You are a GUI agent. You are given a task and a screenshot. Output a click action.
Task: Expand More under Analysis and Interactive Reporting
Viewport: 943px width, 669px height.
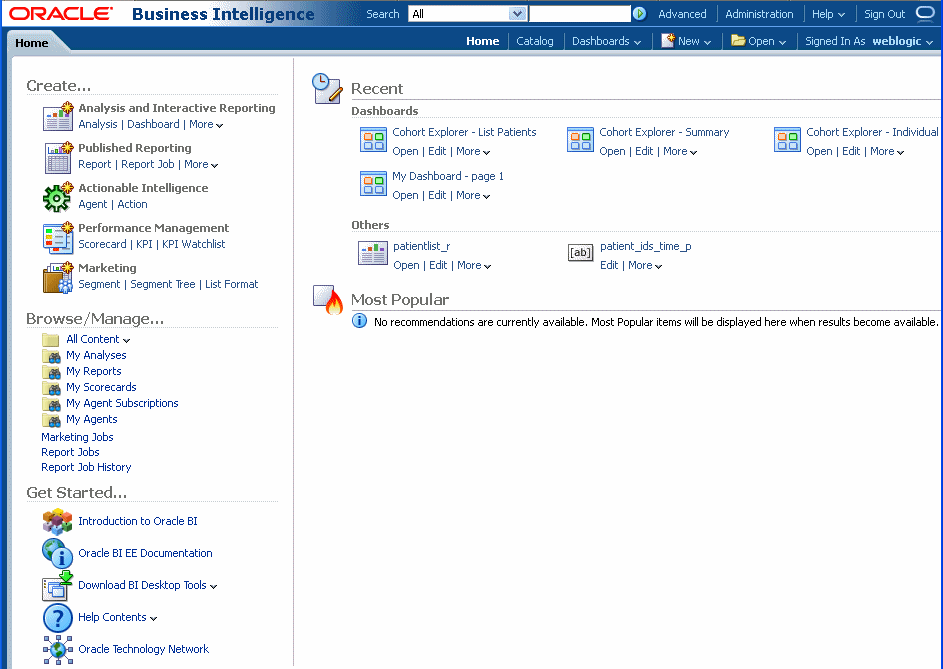(x=206, y=125)
